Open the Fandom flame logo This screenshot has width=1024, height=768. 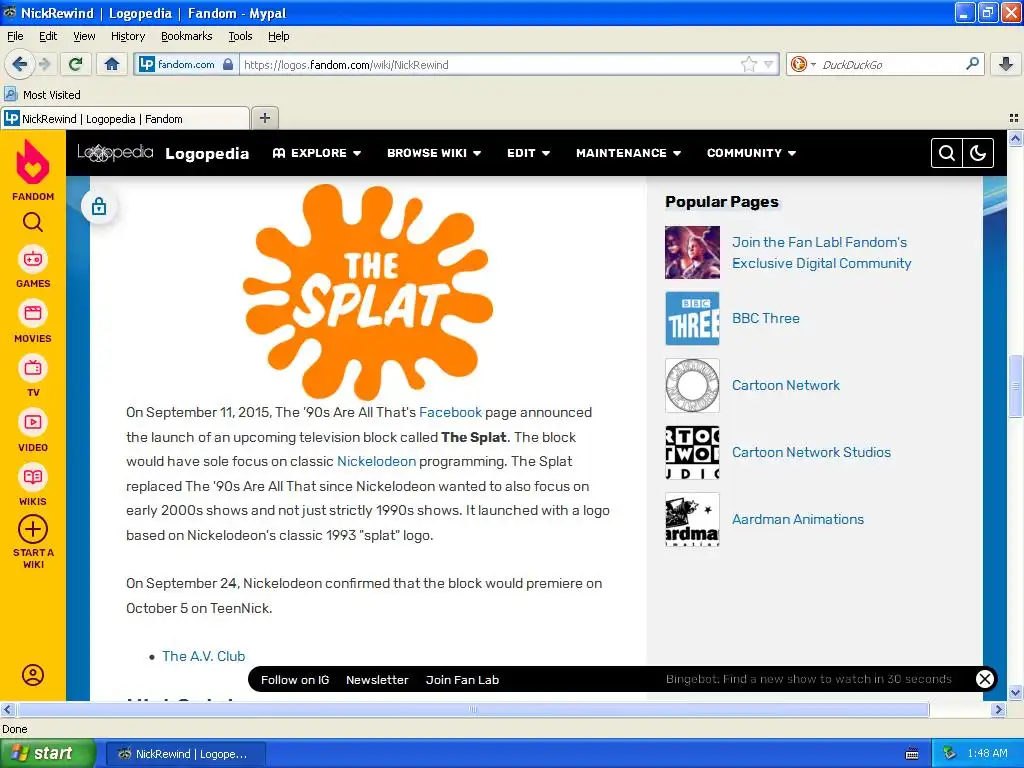[33, 163]
